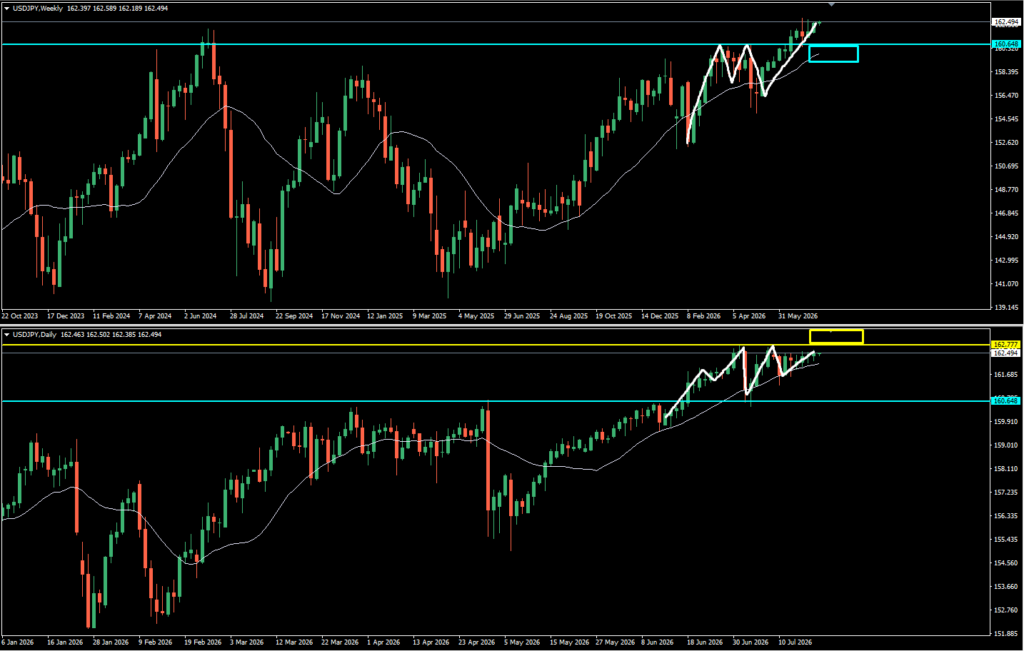
Task: Click the 17 Dec 2023 date label
Action: [x=66, y=315]
